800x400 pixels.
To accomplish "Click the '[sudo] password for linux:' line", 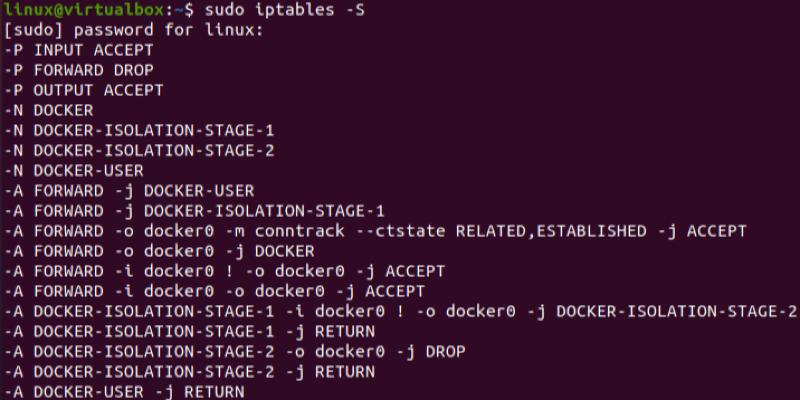I will [134, 30].
